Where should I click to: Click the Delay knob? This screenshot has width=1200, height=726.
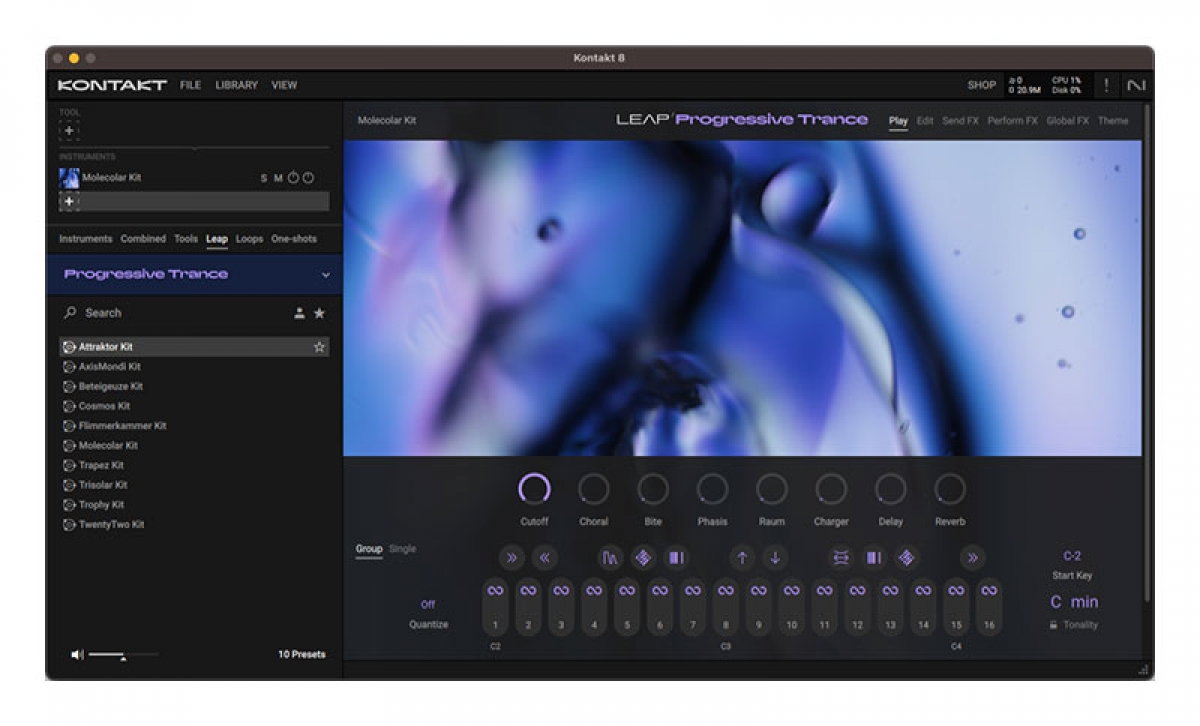(890, 489)
